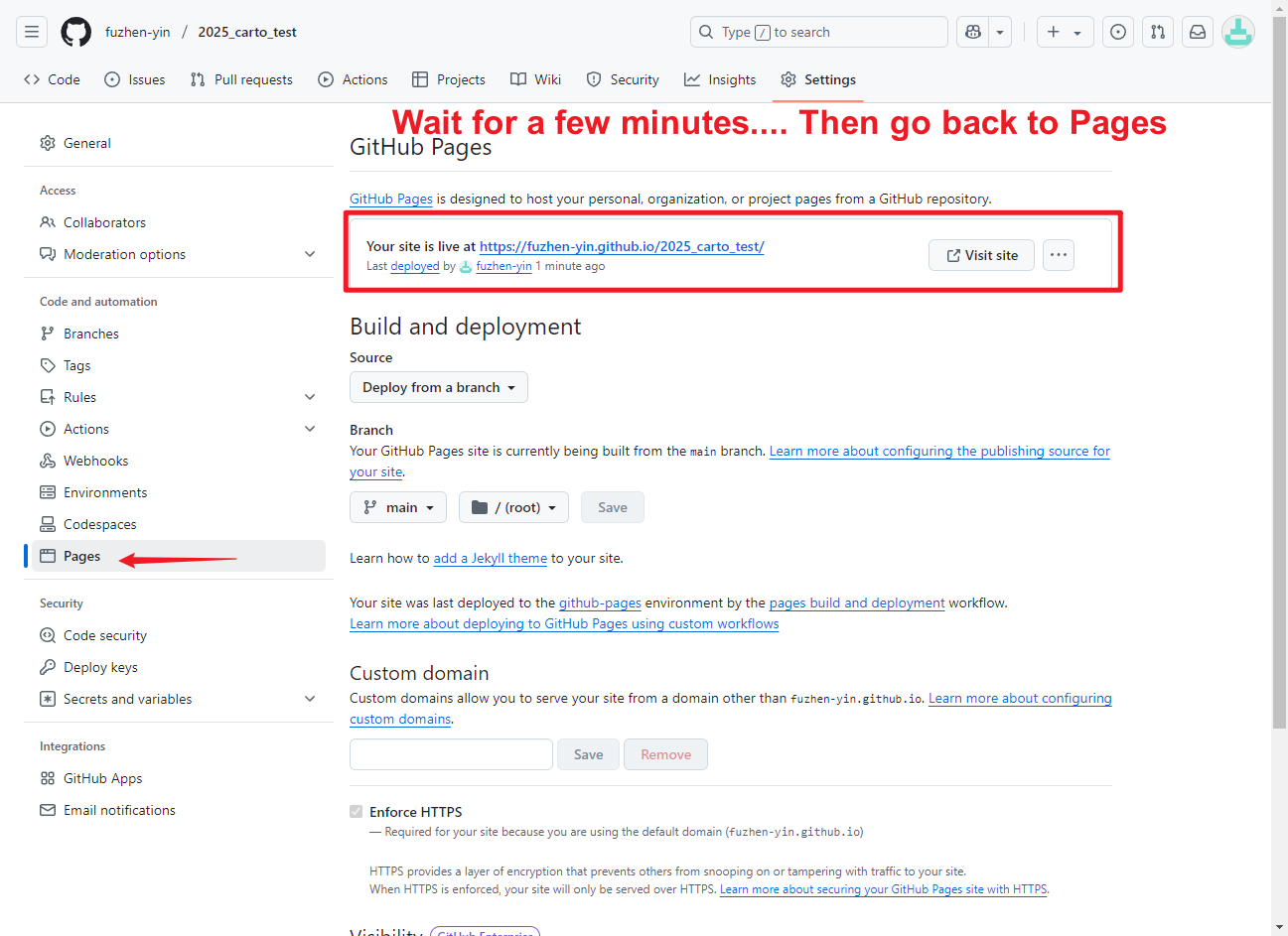Expand Secrets and variables chevron
1288x936 pixels.
click(310, 699)
